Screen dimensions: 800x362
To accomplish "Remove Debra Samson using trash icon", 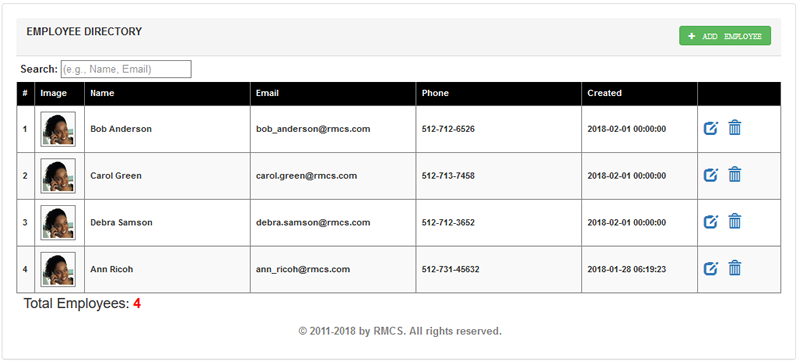I will (x=735, y=221).
